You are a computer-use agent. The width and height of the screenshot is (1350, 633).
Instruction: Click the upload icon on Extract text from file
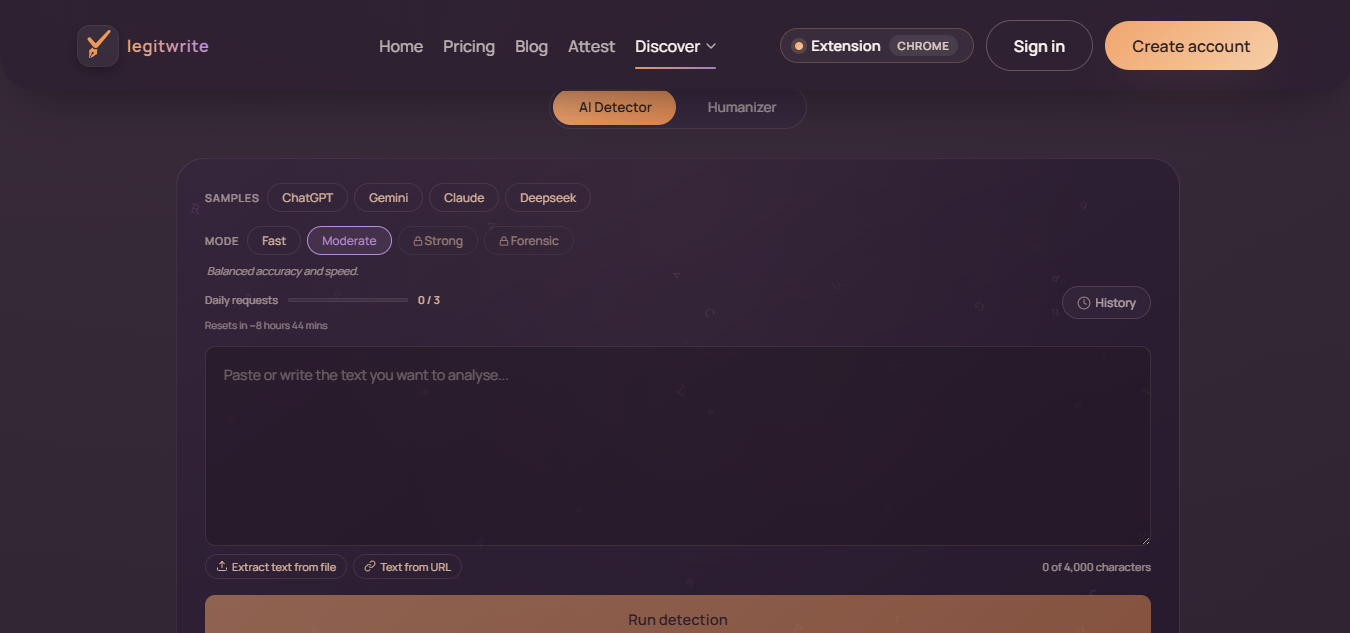[x=222, y=567]
